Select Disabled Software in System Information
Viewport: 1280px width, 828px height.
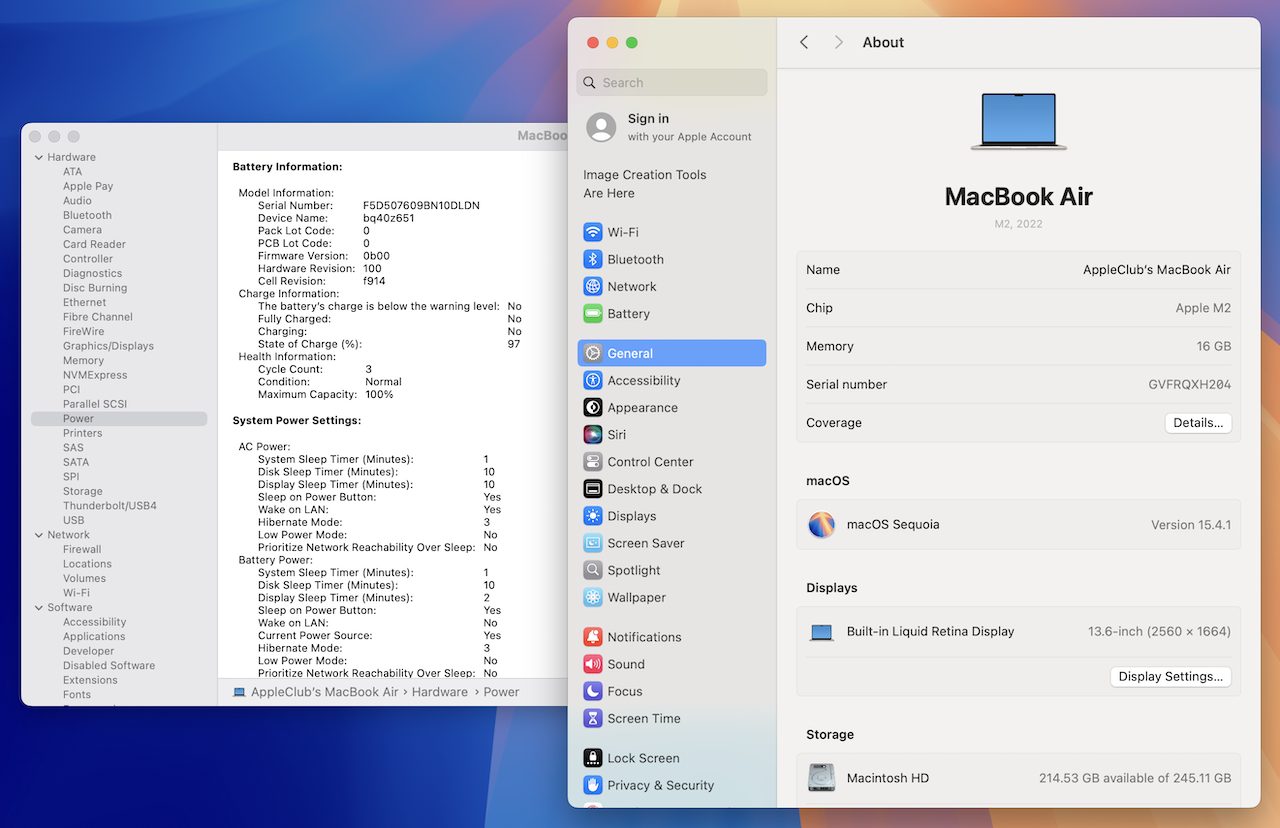pos(109,665)
